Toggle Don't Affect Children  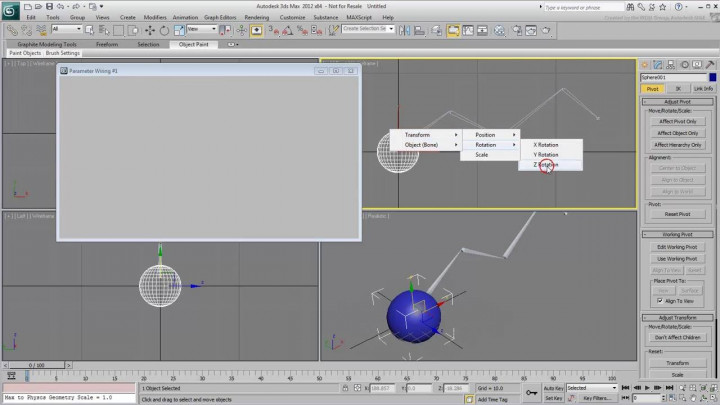(x=678, y=338)
